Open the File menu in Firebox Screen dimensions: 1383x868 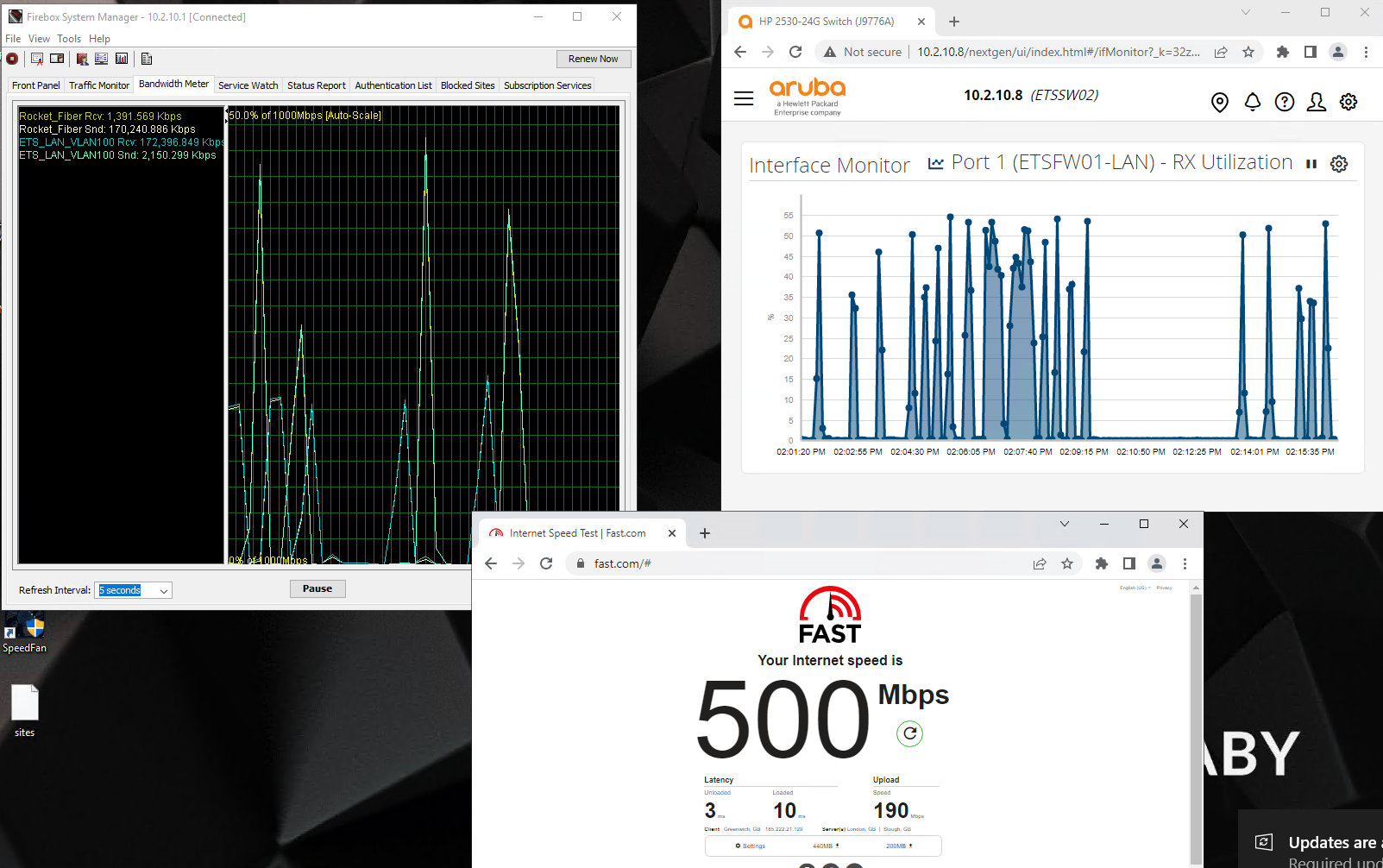[13, 39]
